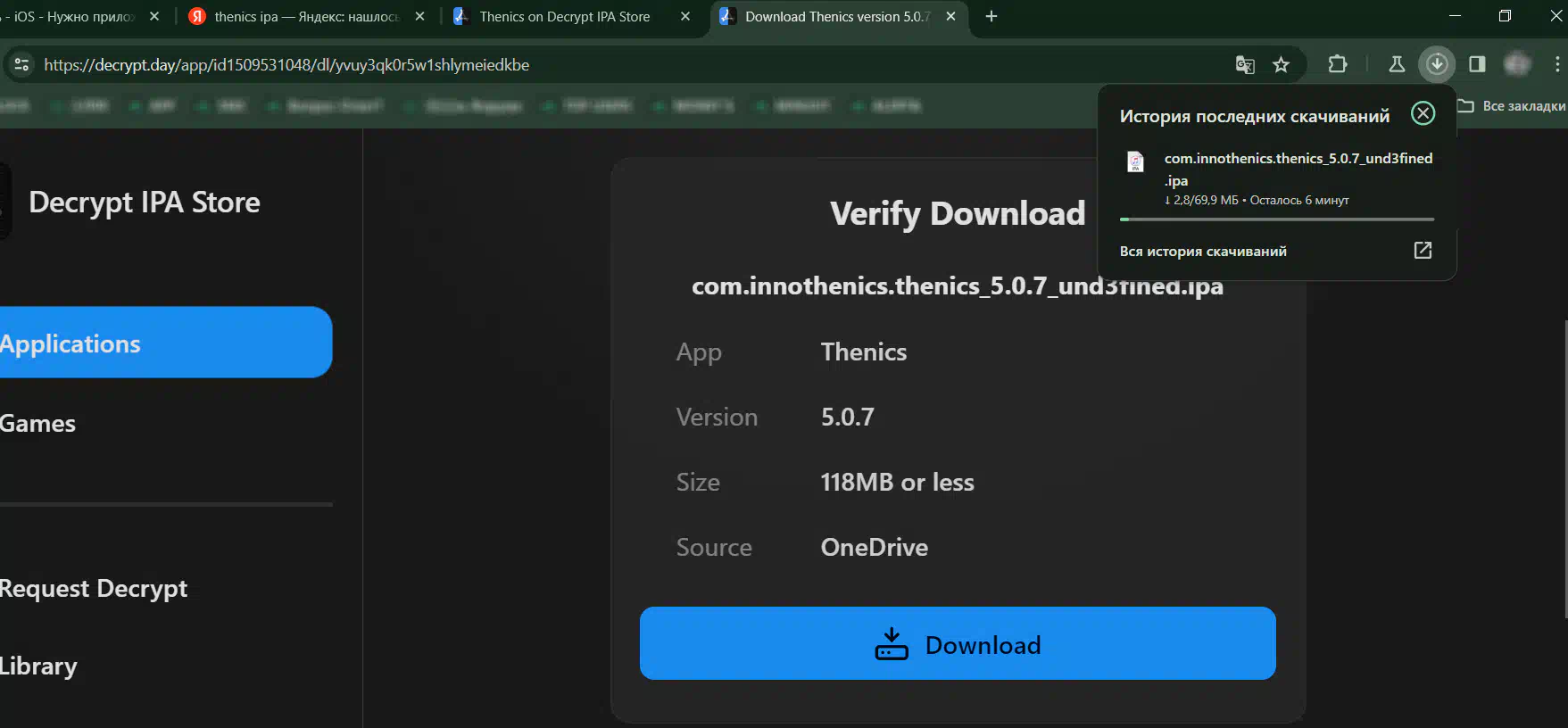Click the Chrome Labs flask icon
Image resolution: width=1568 pixels, height=728 pixels.
point(1397,64)
